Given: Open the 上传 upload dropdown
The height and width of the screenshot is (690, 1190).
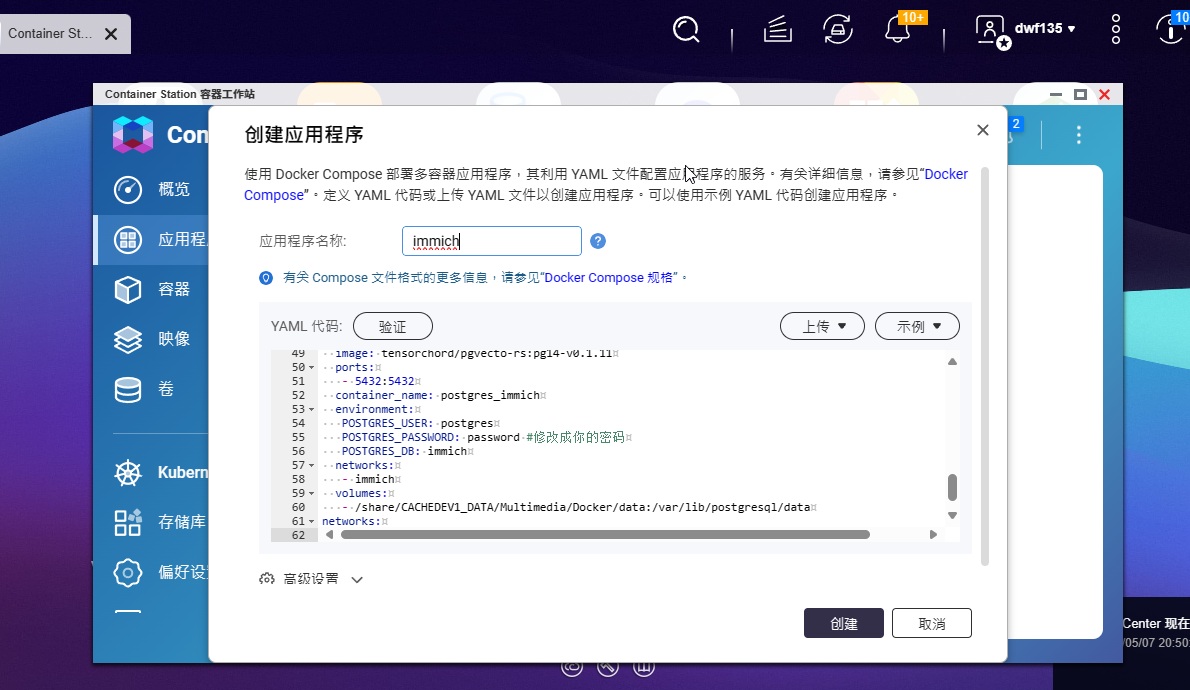Looking at the screenshot, I should click(823, 326).
